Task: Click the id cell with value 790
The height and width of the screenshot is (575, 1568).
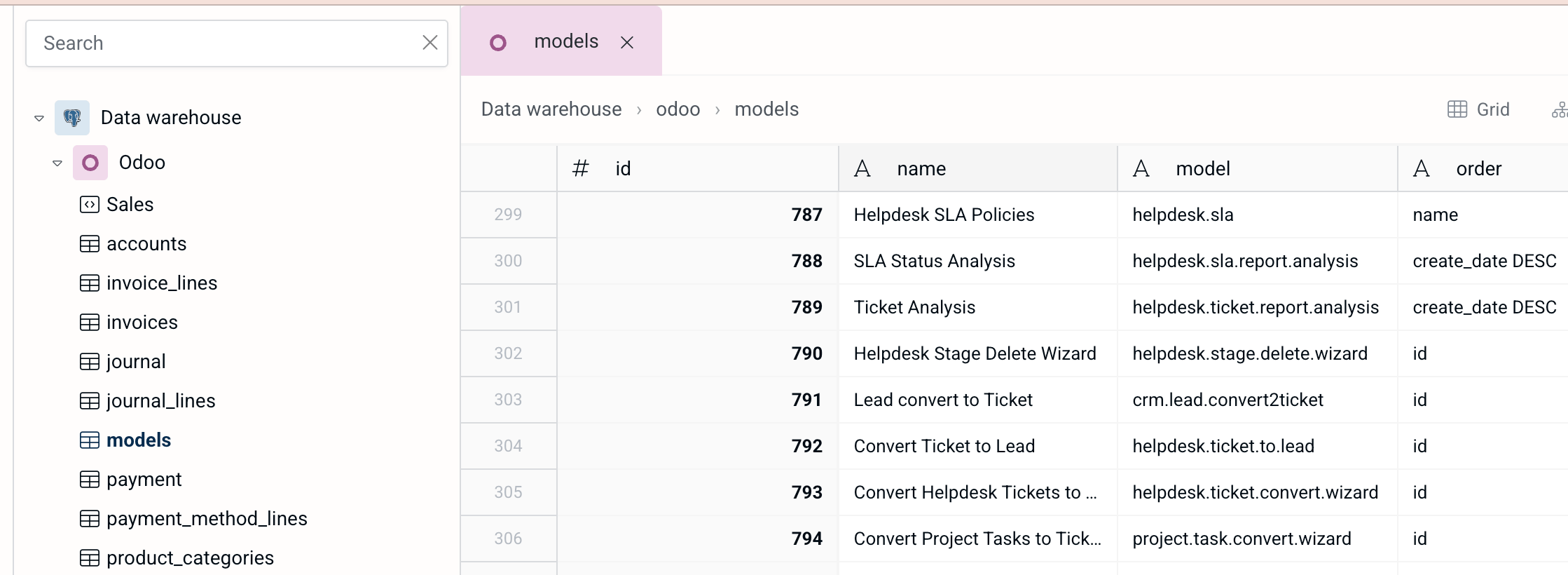Action: [698, 353]
